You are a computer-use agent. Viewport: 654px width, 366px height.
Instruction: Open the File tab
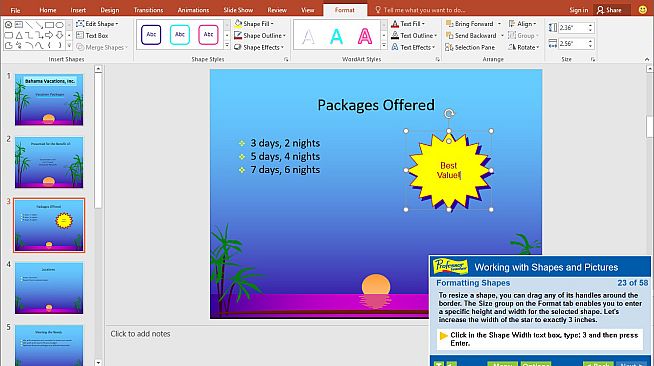[x=15, y=10]
